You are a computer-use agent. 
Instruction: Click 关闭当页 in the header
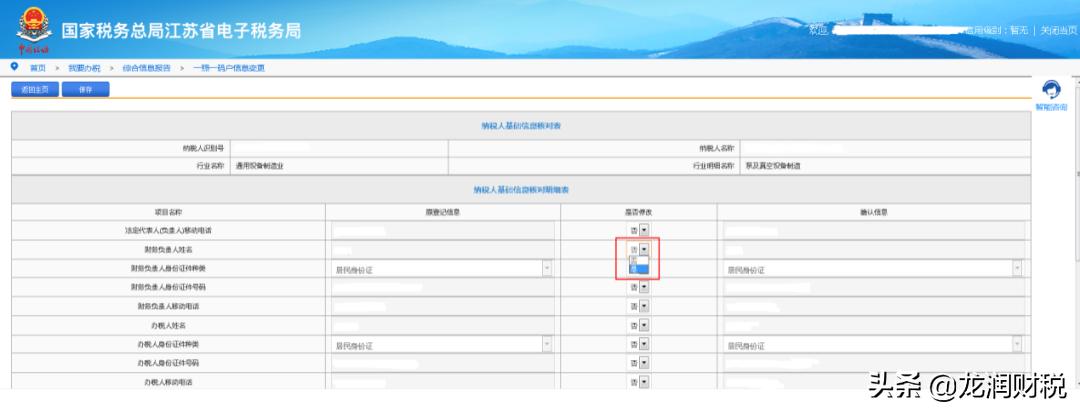tap(1059, 30)
